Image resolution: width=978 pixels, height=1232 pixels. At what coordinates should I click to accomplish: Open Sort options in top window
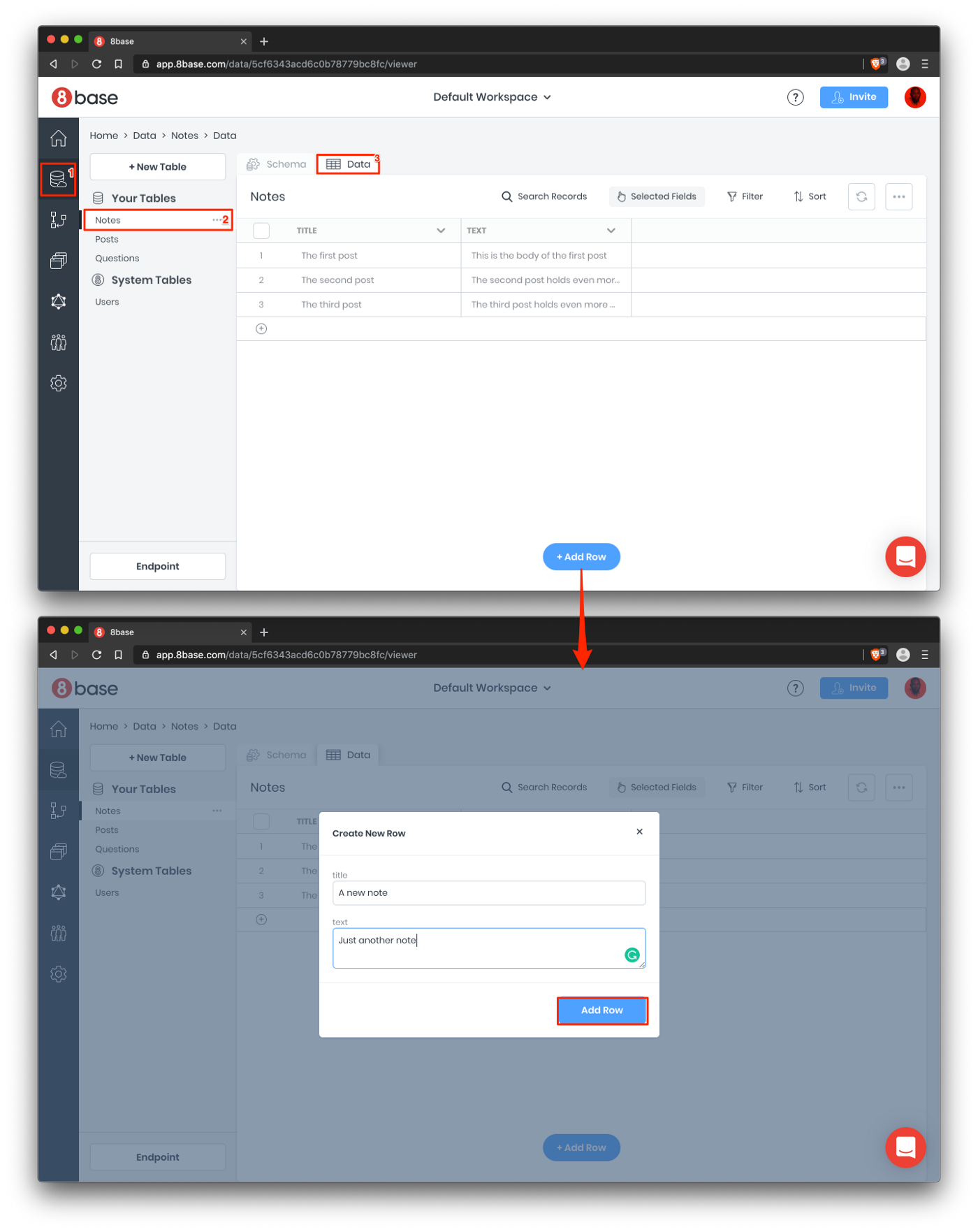click(x=810, y=196)
